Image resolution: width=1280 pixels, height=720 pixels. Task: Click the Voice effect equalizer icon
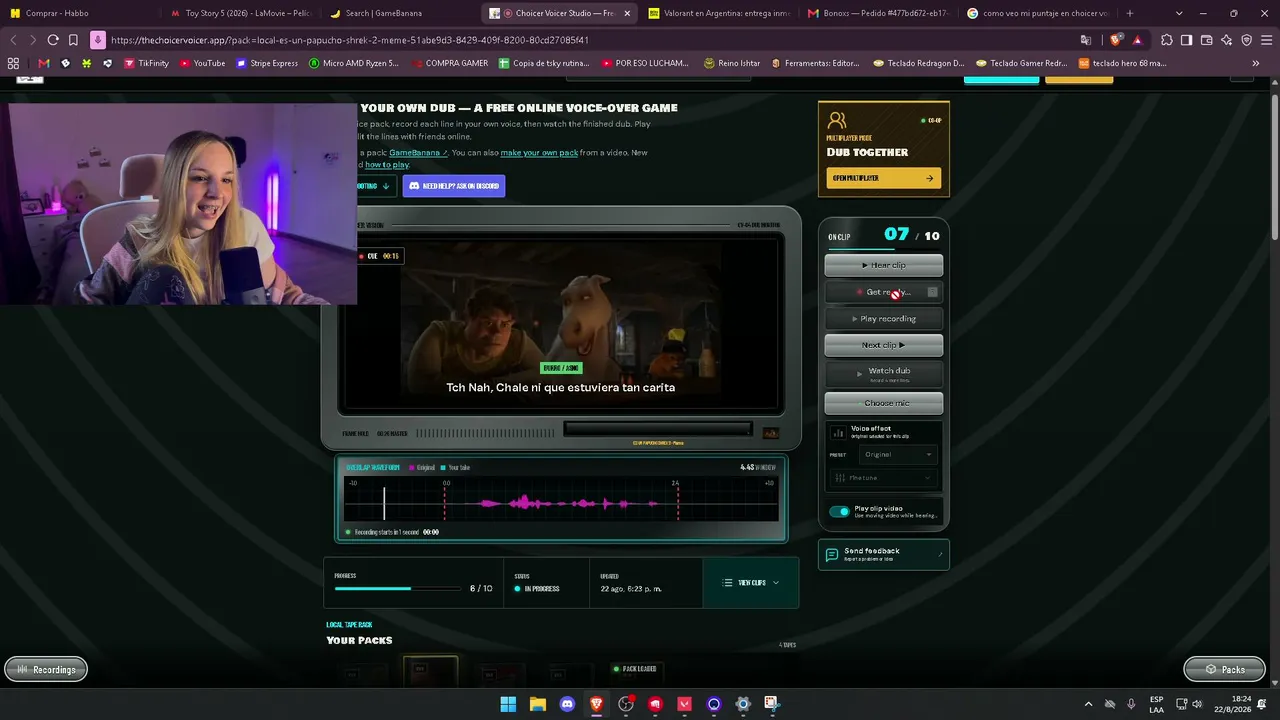(x=839, y=432)
